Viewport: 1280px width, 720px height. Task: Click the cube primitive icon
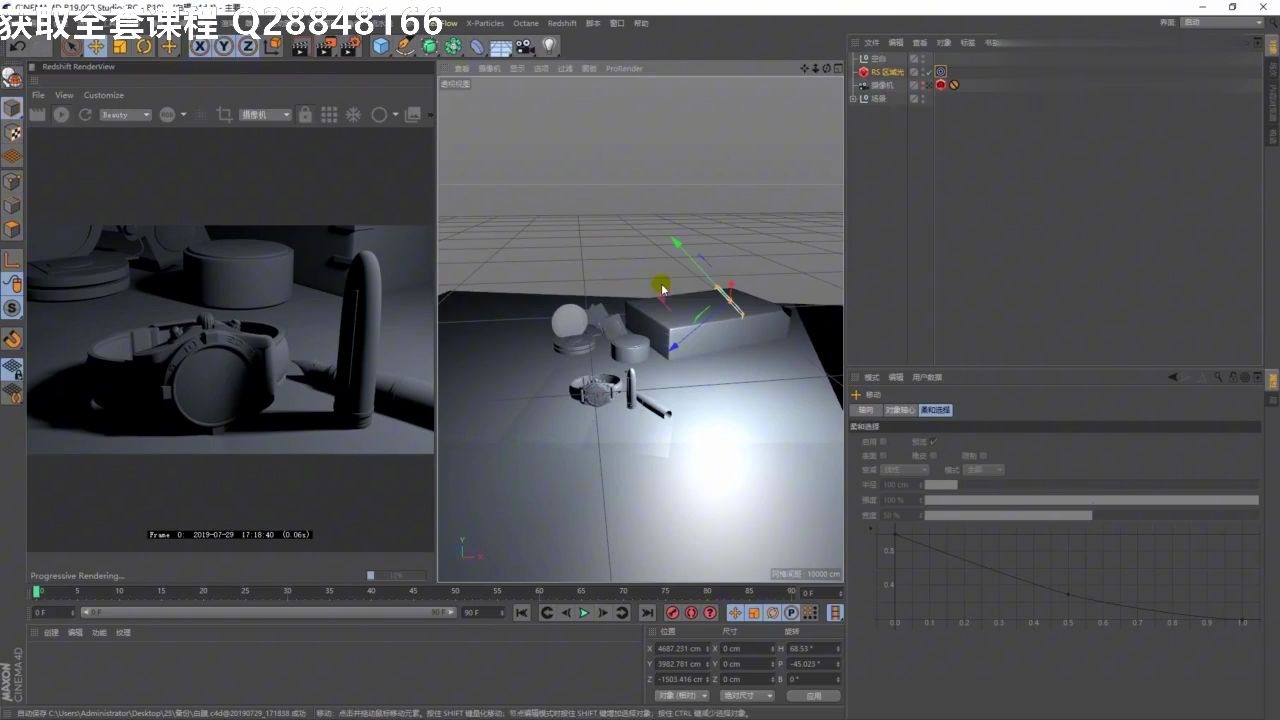378,47
